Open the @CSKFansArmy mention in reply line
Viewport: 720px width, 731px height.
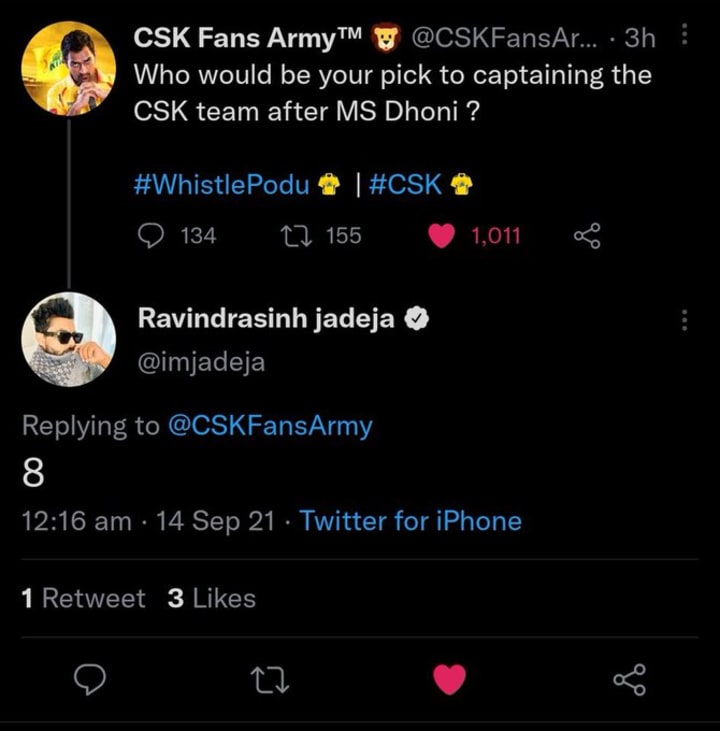(269, 426)
